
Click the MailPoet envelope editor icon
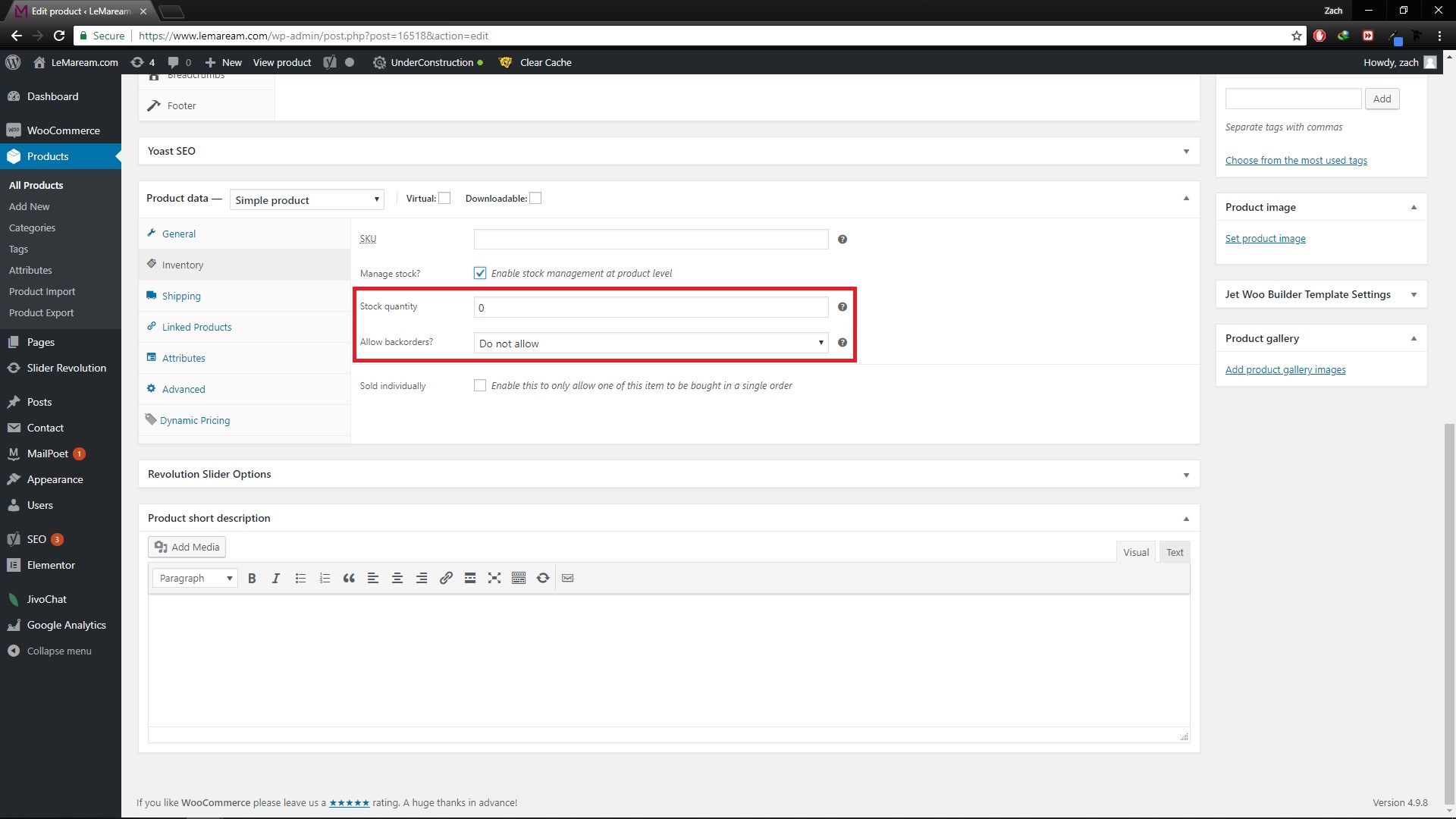[568, 579]
